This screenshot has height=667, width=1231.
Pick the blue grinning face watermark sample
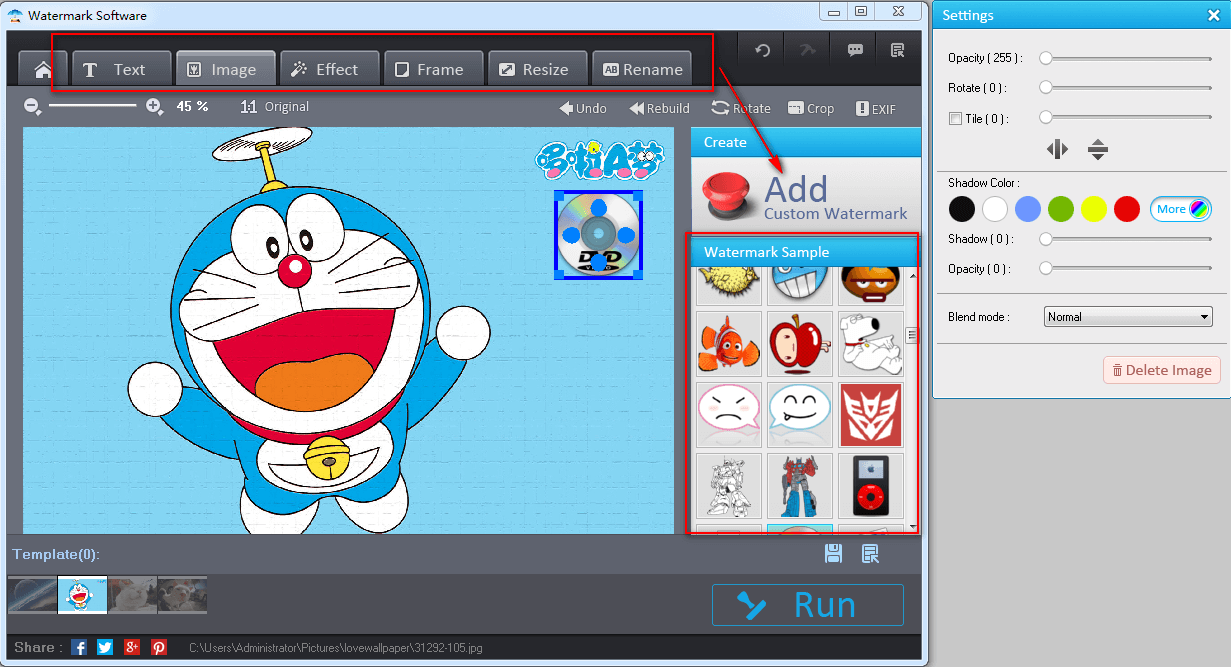pos(800,285)
